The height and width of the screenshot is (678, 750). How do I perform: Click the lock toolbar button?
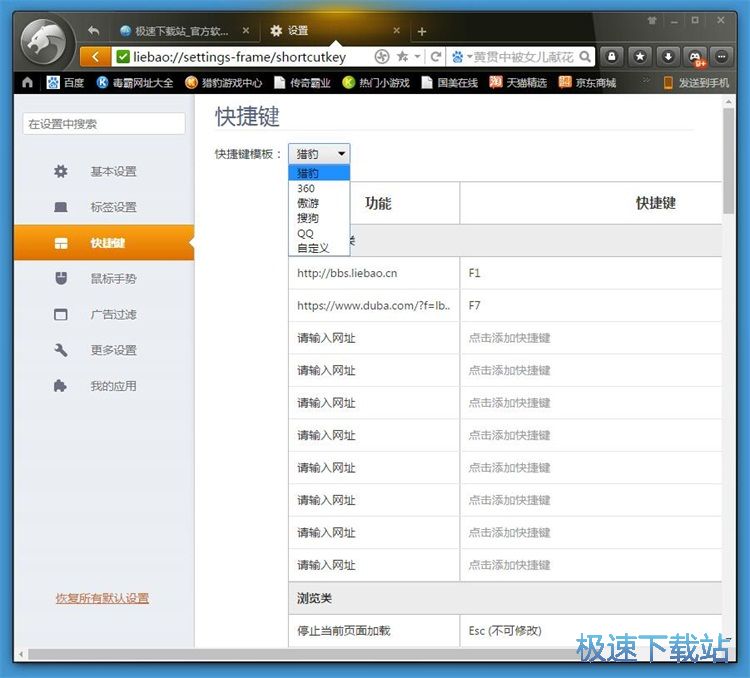[611, 57]
